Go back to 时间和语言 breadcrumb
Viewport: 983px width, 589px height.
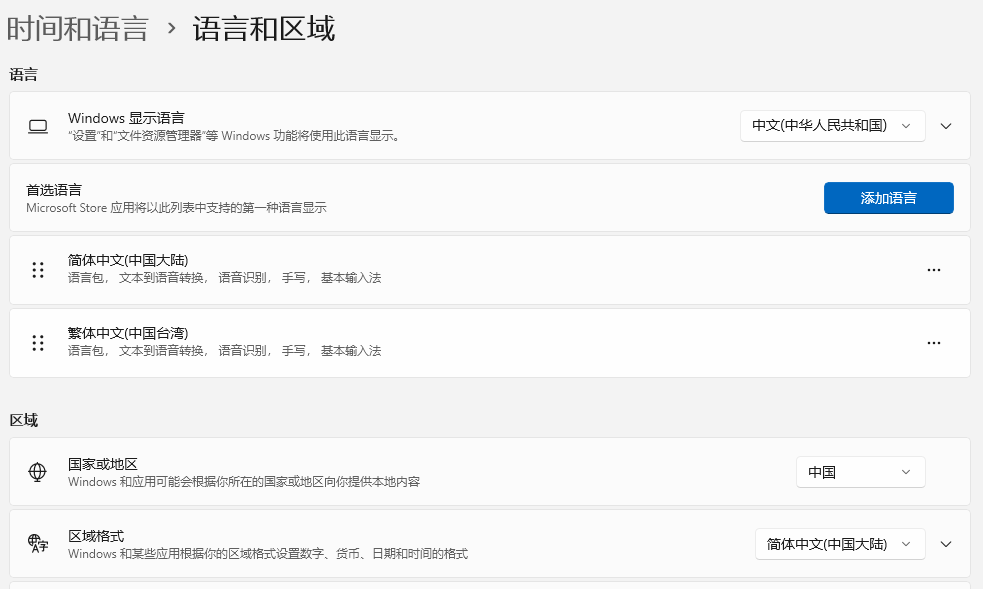78,29
